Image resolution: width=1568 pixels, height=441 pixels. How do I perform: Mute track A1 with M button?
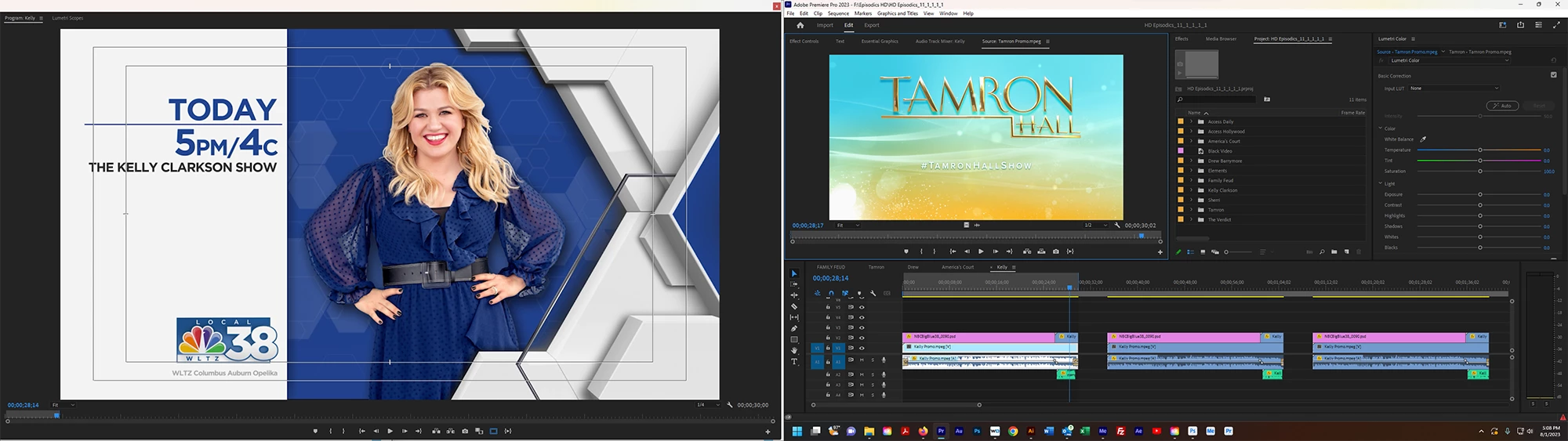[862, 360]
